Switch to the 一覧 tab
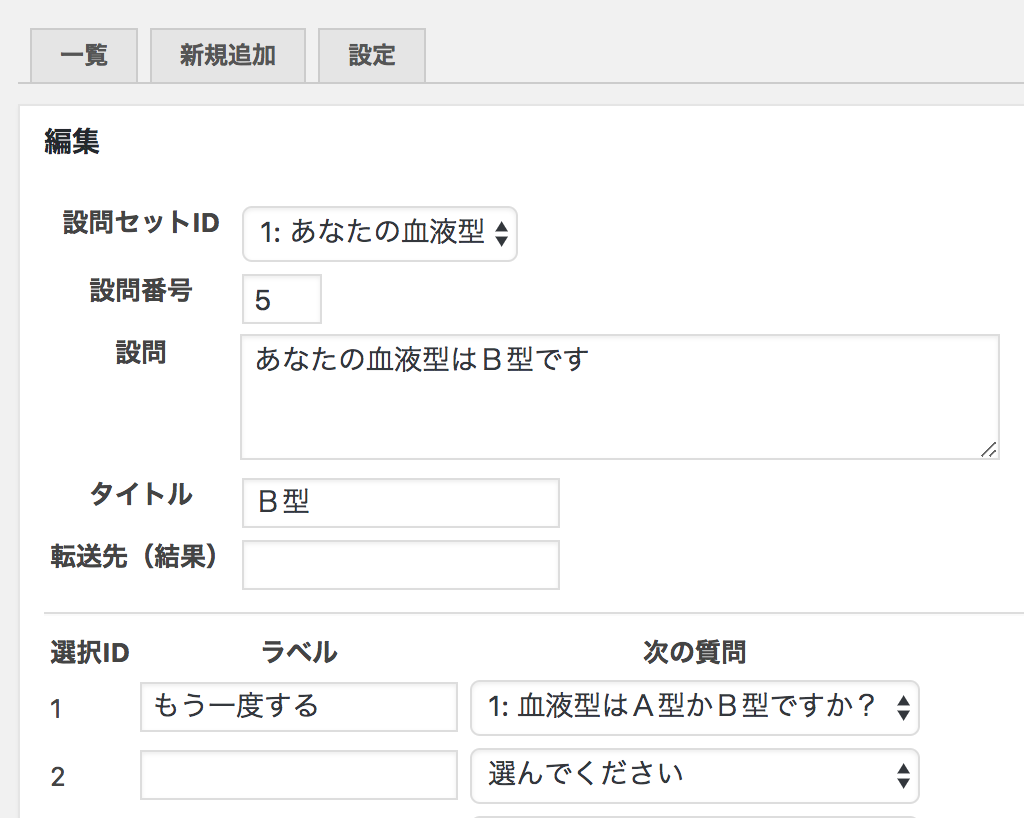The width and height of the screenshot is (1024, 818). tap(84, 55)
